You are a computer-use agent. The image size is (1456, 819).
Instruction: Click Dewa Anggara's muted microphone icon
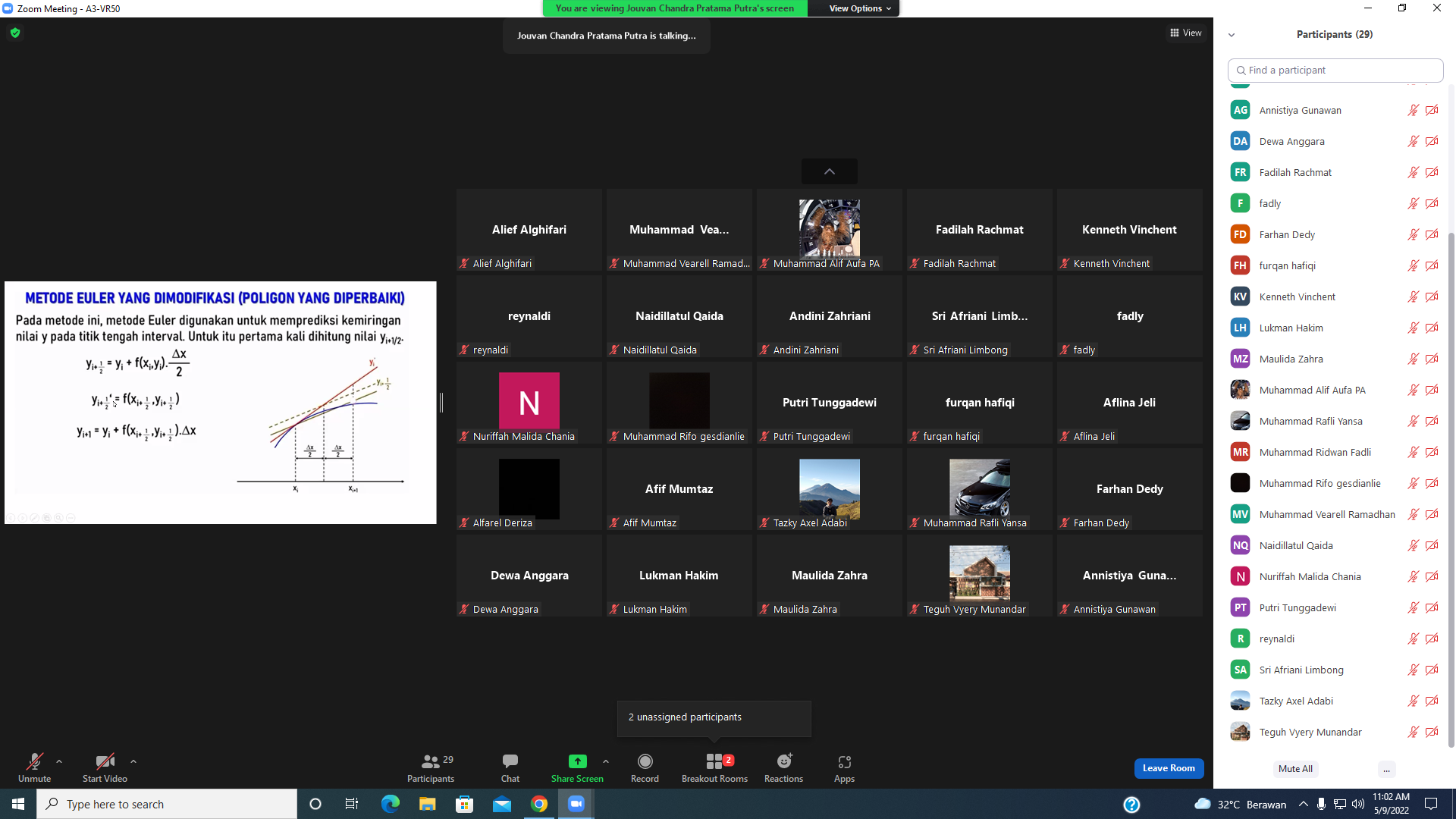[464, 609]
